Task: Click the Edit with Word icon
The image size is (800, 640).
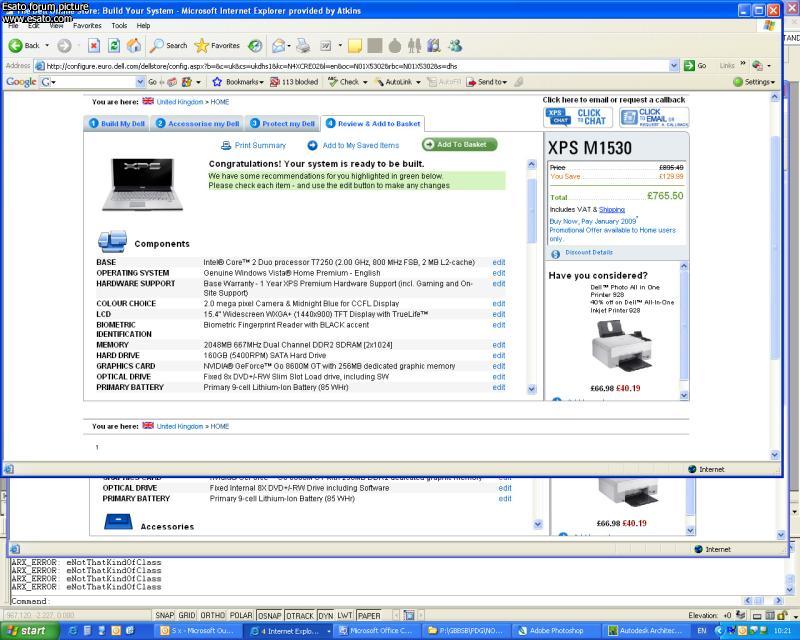Action: pyautogui.click(x=326, y=46)
